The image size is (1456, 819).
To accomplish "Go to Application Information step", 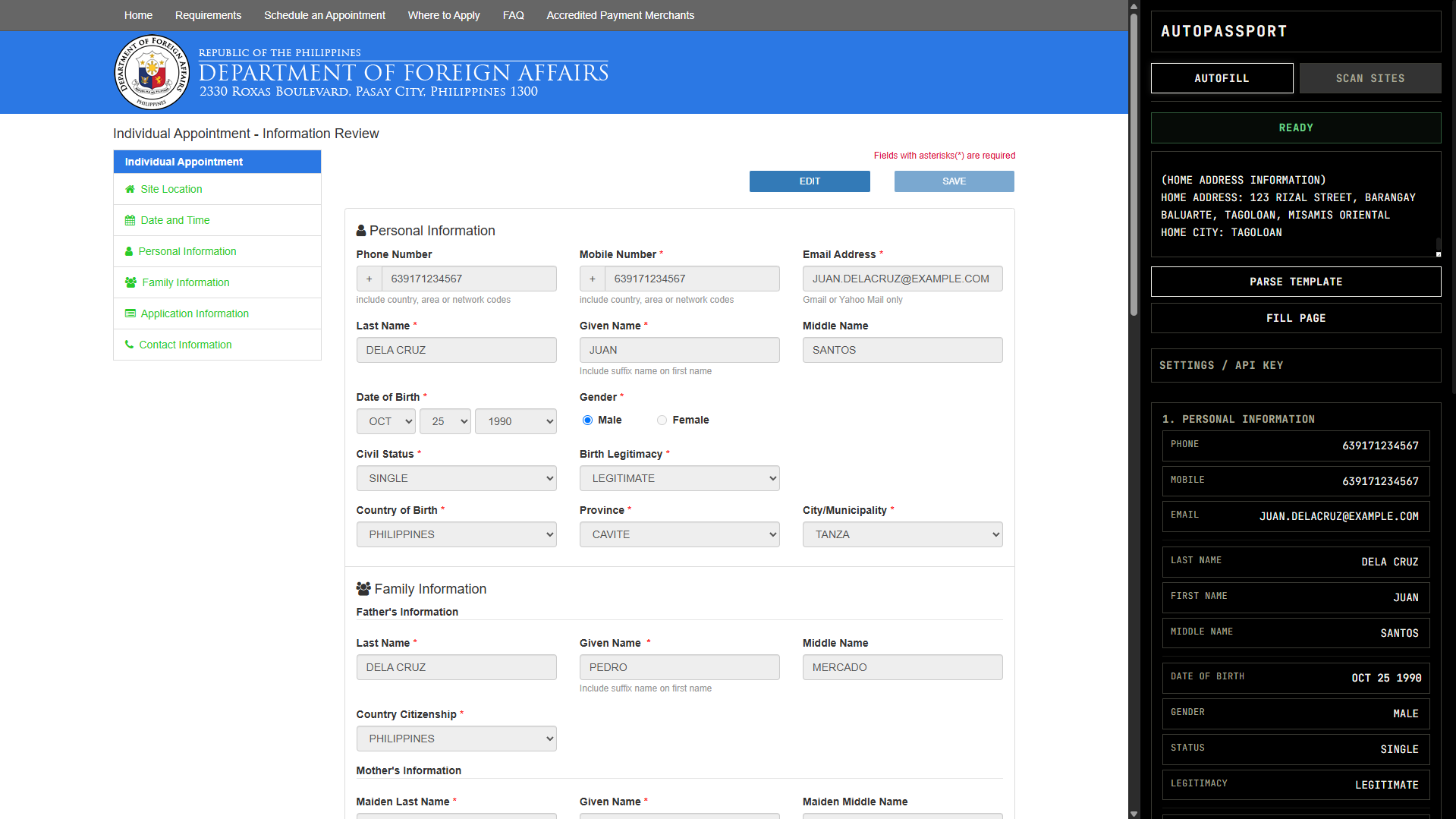I will [x=217, y=313].
